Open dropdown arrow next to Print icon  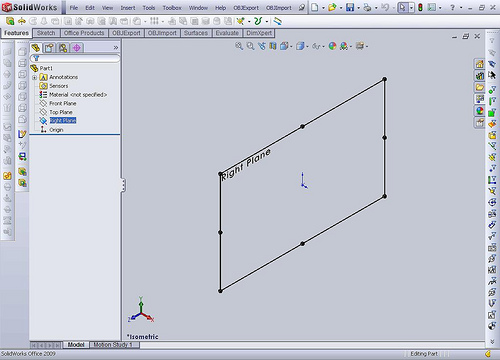point(376,8)
